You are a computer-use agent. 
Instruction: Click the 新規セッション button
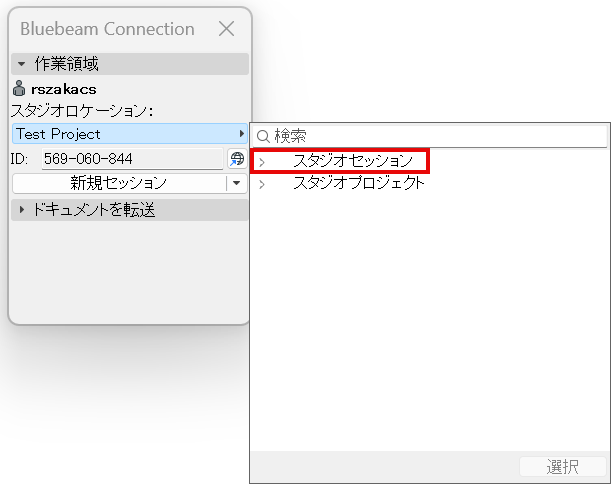[119, 183]
